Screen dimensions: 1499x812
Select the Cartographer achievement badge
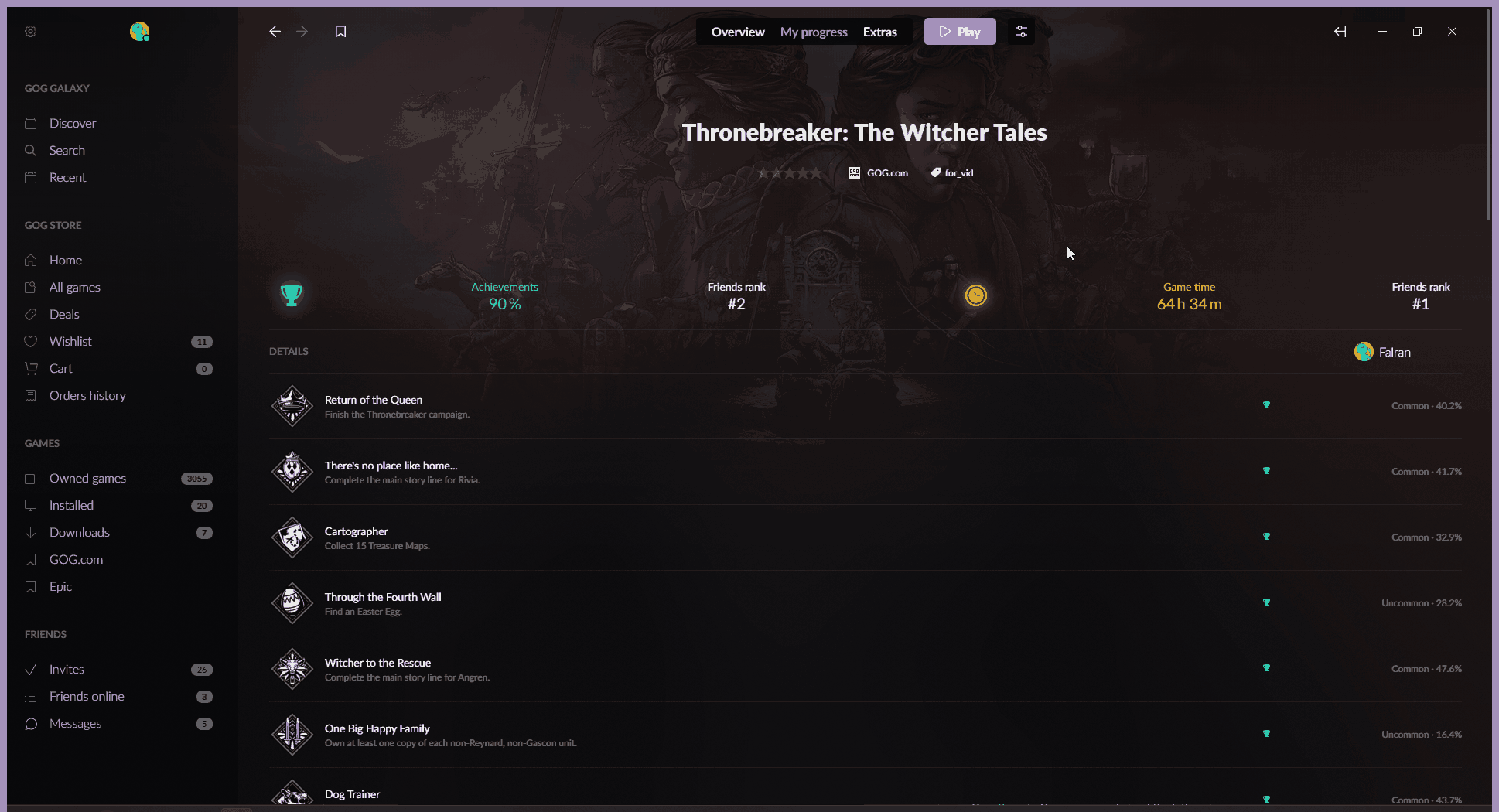point(292,537)
